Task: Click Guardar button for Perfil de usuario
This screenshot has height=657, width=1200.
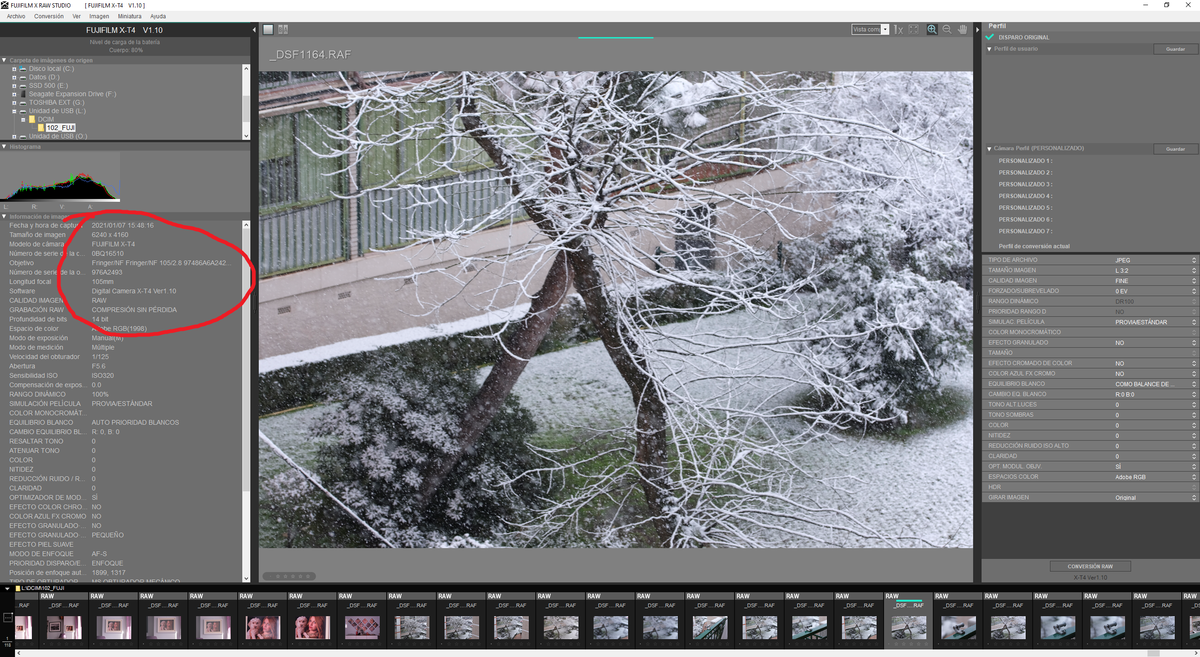Action: [1174, 49]
